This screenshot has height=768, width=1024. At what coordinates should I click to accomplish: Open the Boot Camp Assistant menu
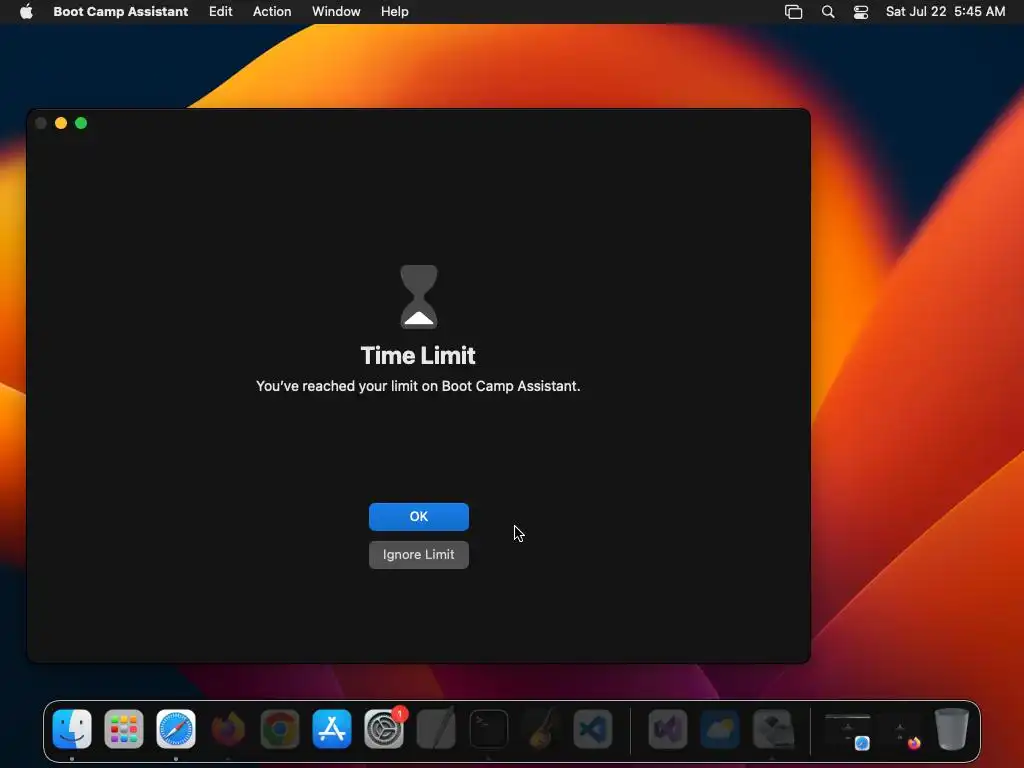pos(121,12)
